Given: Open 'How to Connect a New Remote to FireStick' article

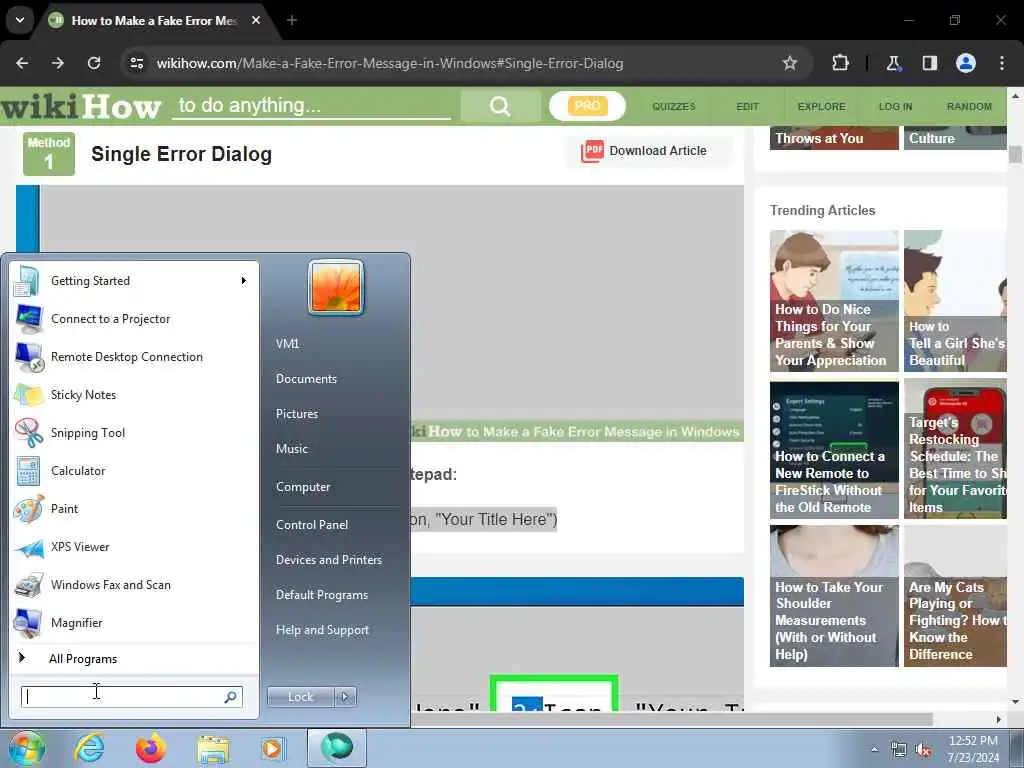Looking at the screenshot, I should (x=834, y=449).
